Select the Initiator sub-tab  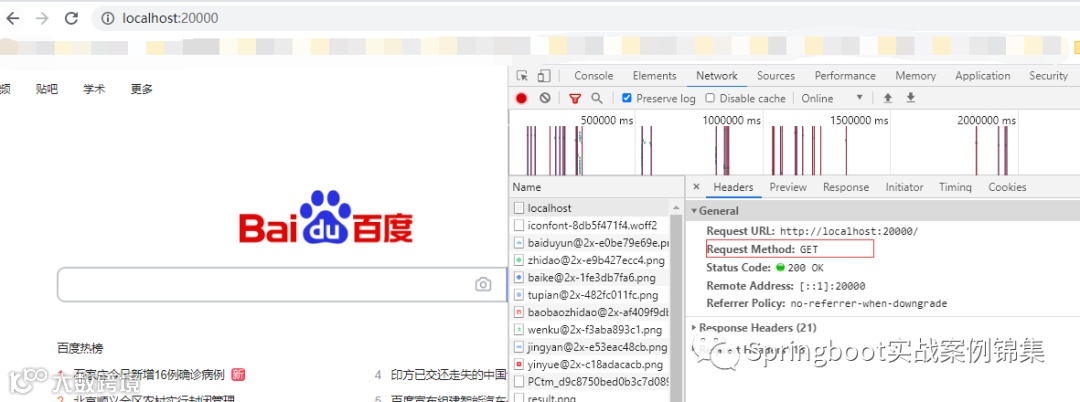coord(904,187)
